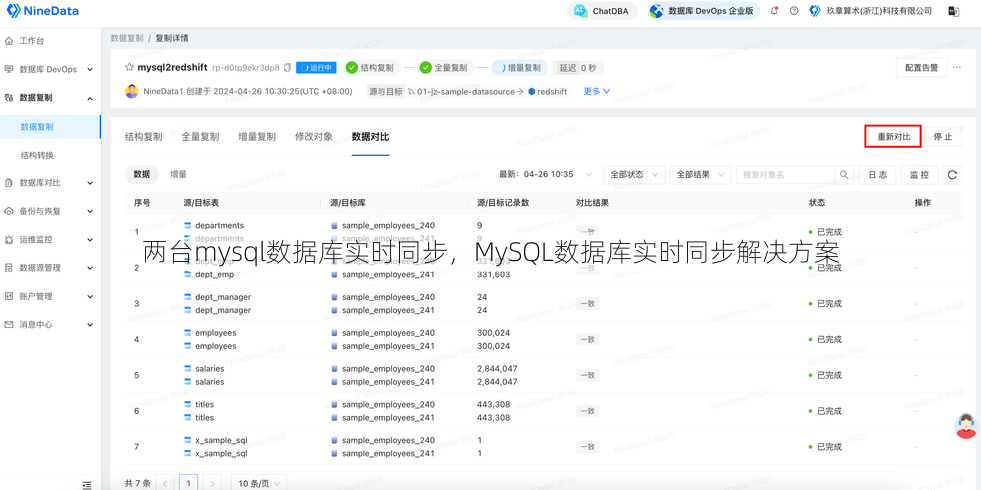Viewport: 981px width, 490px height.
Task: Select 结构转换 sidebar item
Action: point(37,155)
